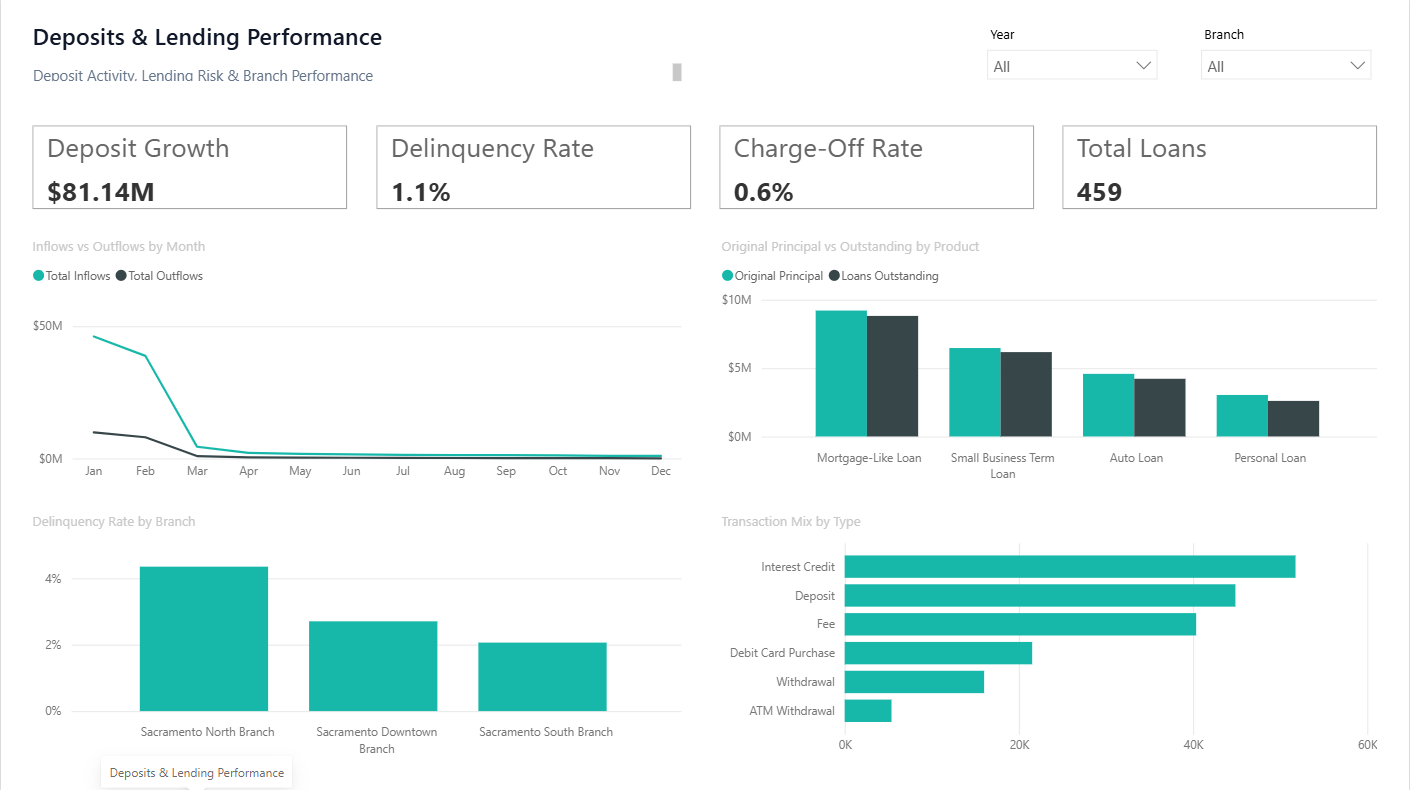
Task: Click the Deposit Growth KPI card
Action: coord(190,167)
